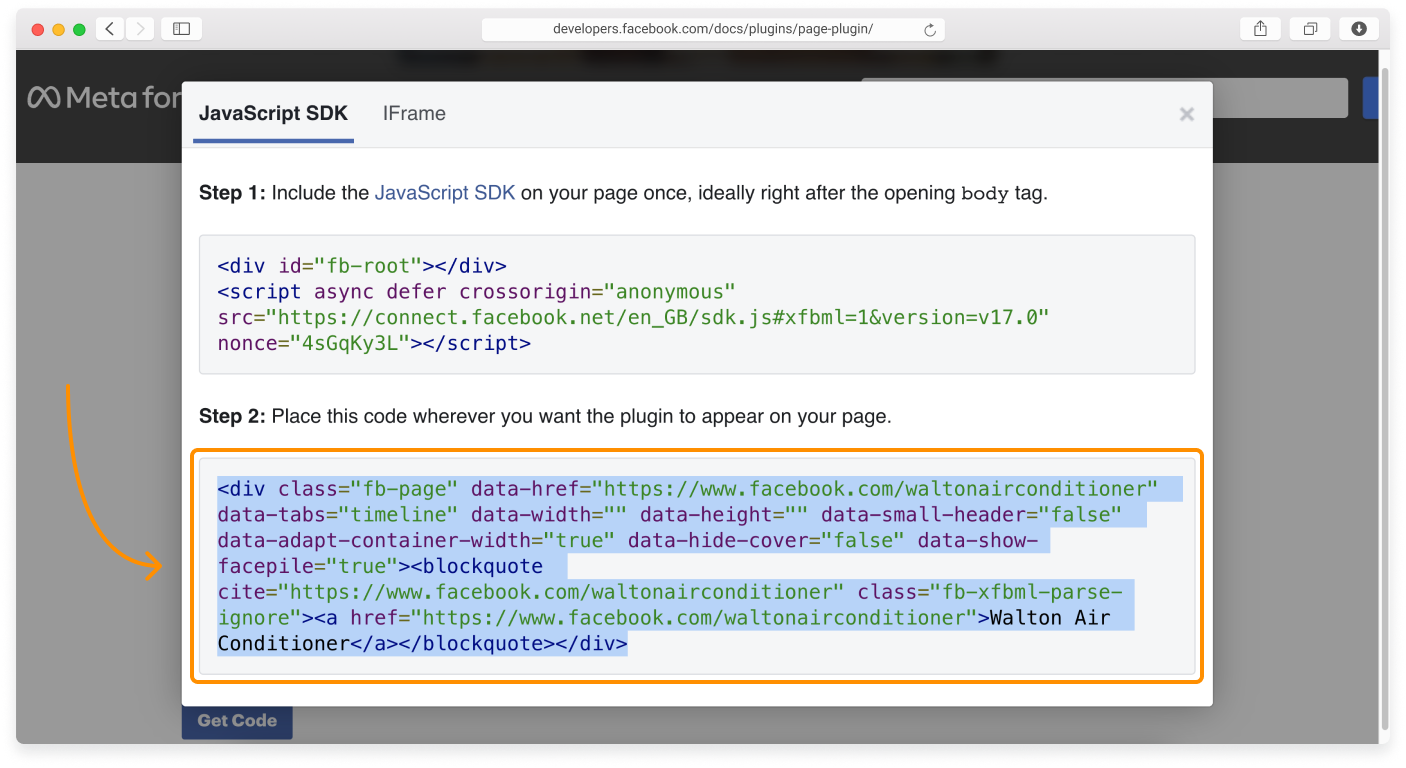Screen dimensions: 1406x768
Task: Click the crossorigin="anonymous" code text
Action: pos(598,292)
